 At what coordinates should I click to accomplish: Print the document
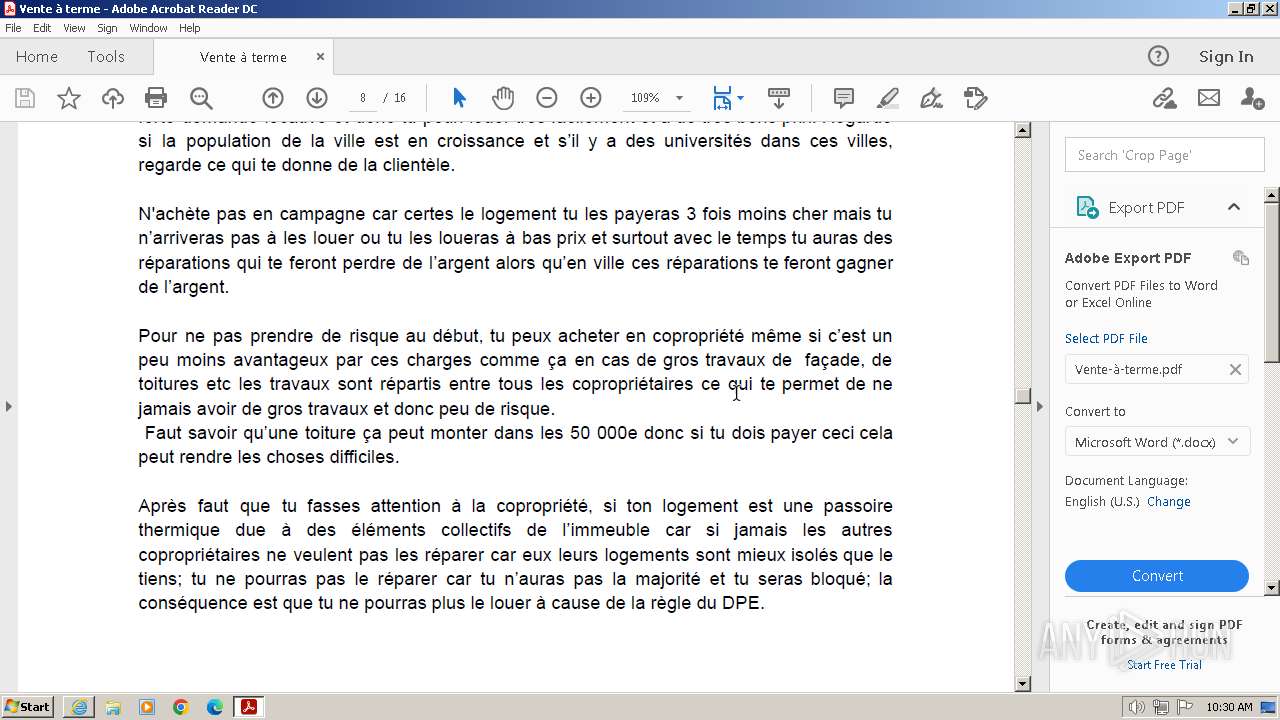coord(156,98)
